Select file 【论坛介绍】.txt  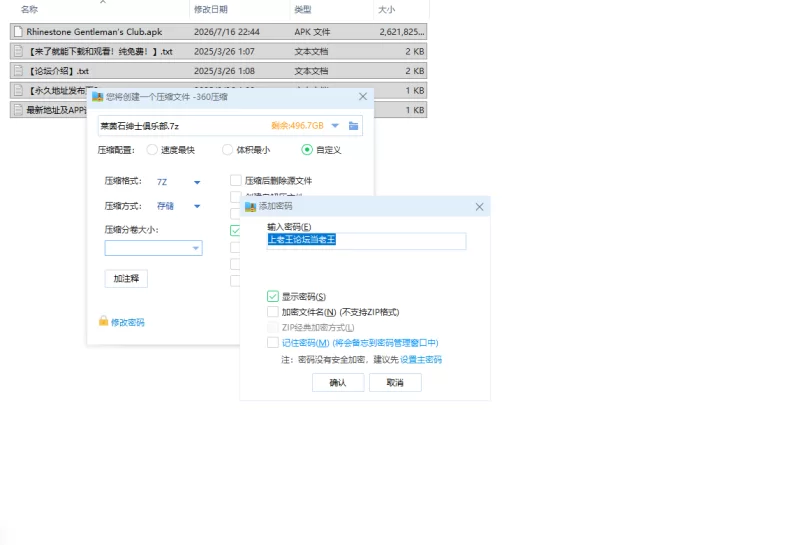[x=58, y=70]
